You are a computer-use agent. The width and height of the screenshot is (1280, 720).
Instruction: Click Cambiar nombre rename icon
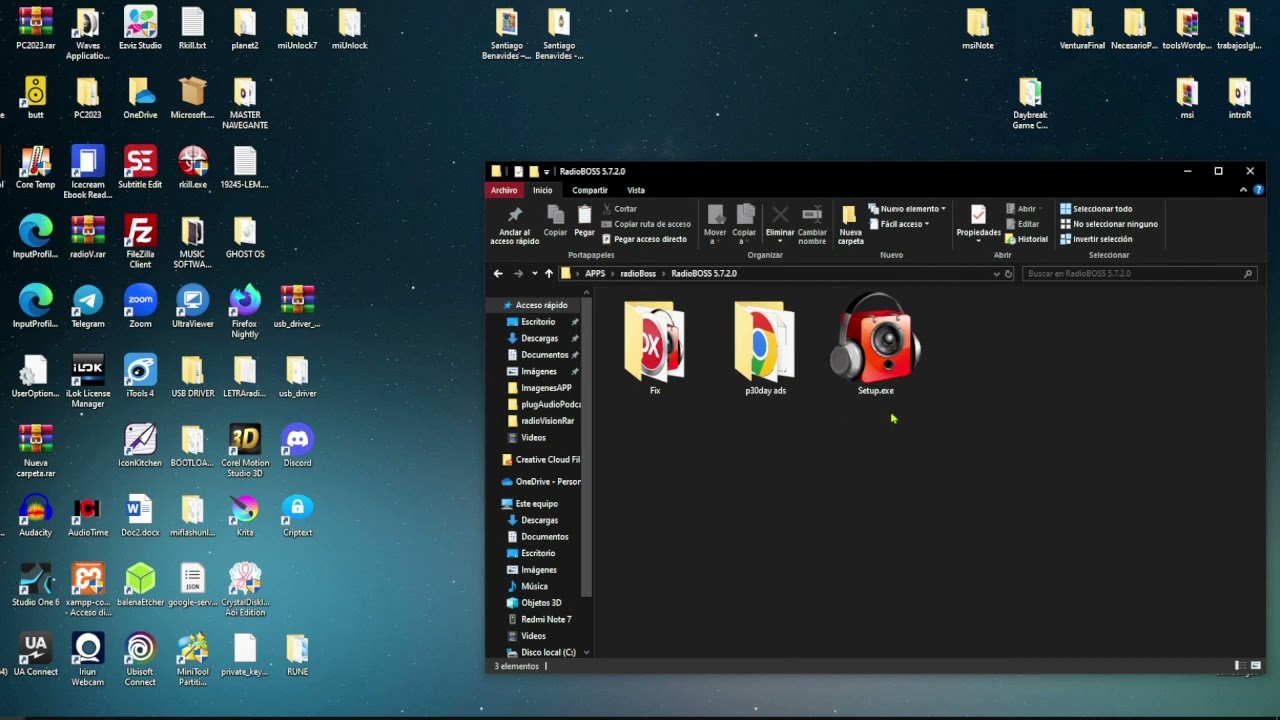tap(812, 224)
